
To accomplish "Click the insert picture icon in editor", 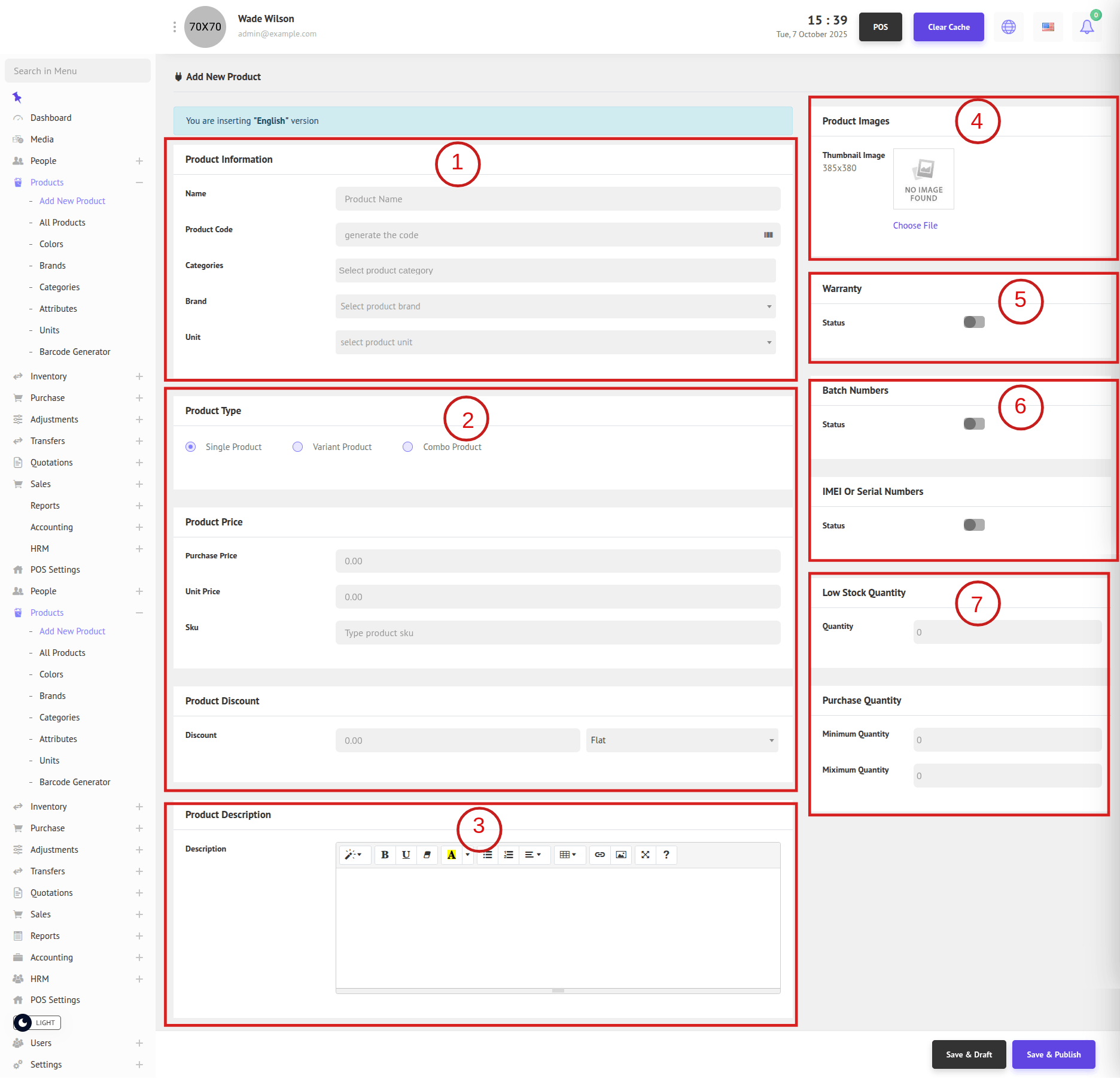I will pos(621,855).
